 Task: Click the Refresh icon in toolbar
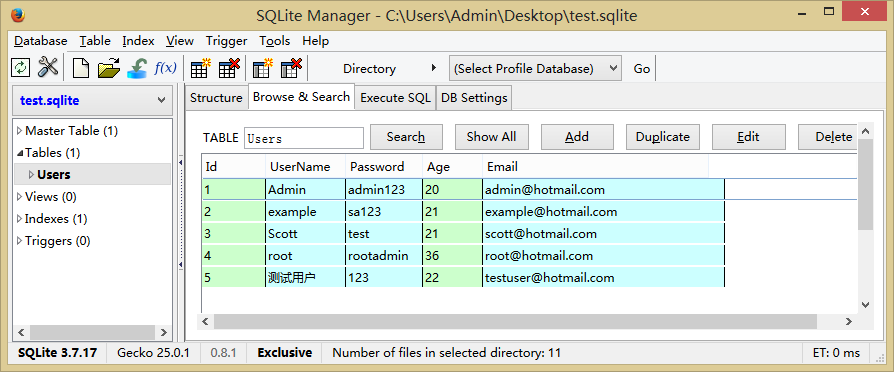pos(21,68)
